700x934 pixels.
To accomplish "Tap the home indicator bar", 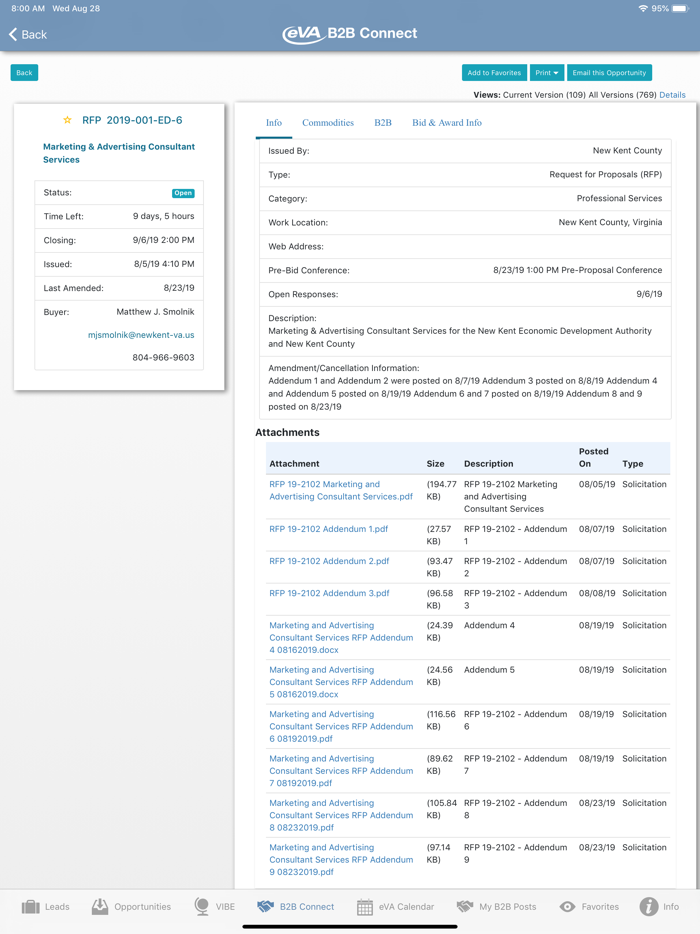I will tap(350, 926).
